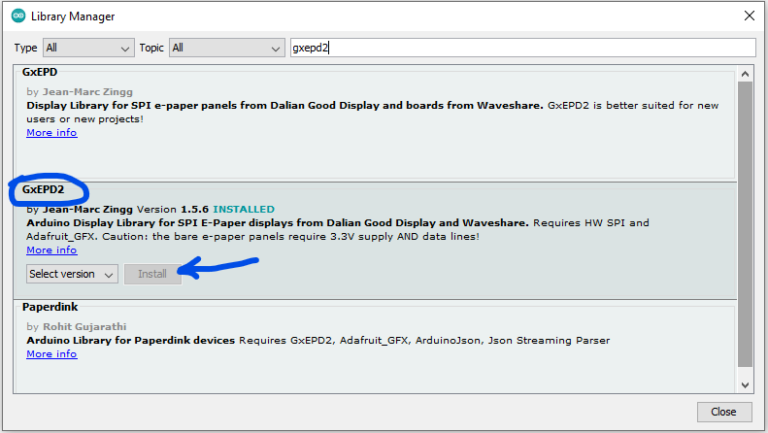Close the Library Manager window with X
The width and height of the screenshot is (768, 433).
[748, 16]
